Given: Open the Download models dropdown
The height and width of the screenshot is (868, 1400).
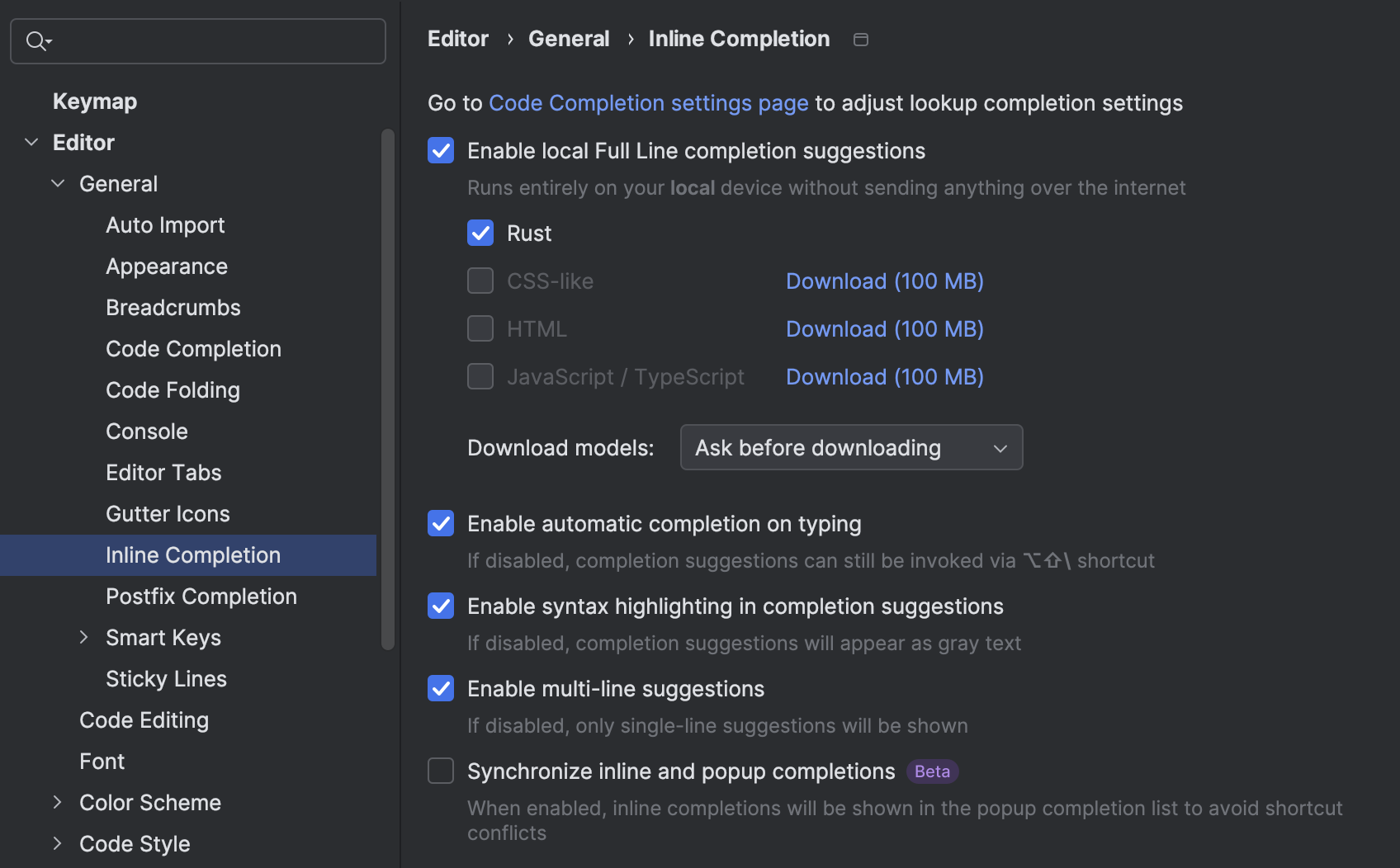Looking at the screenshot, I should (851, 448).
